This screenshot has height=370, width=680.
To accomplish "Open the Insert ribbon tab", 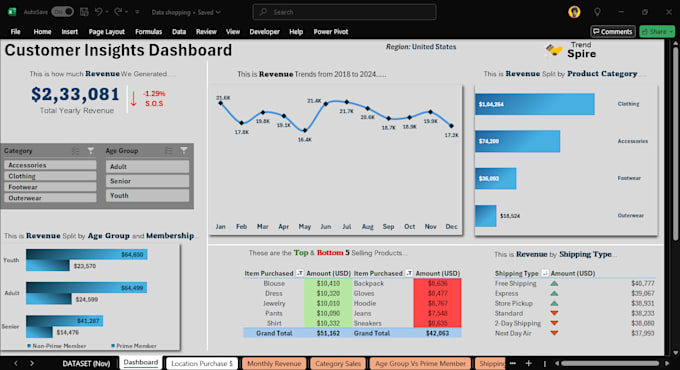I will point(69,32).
